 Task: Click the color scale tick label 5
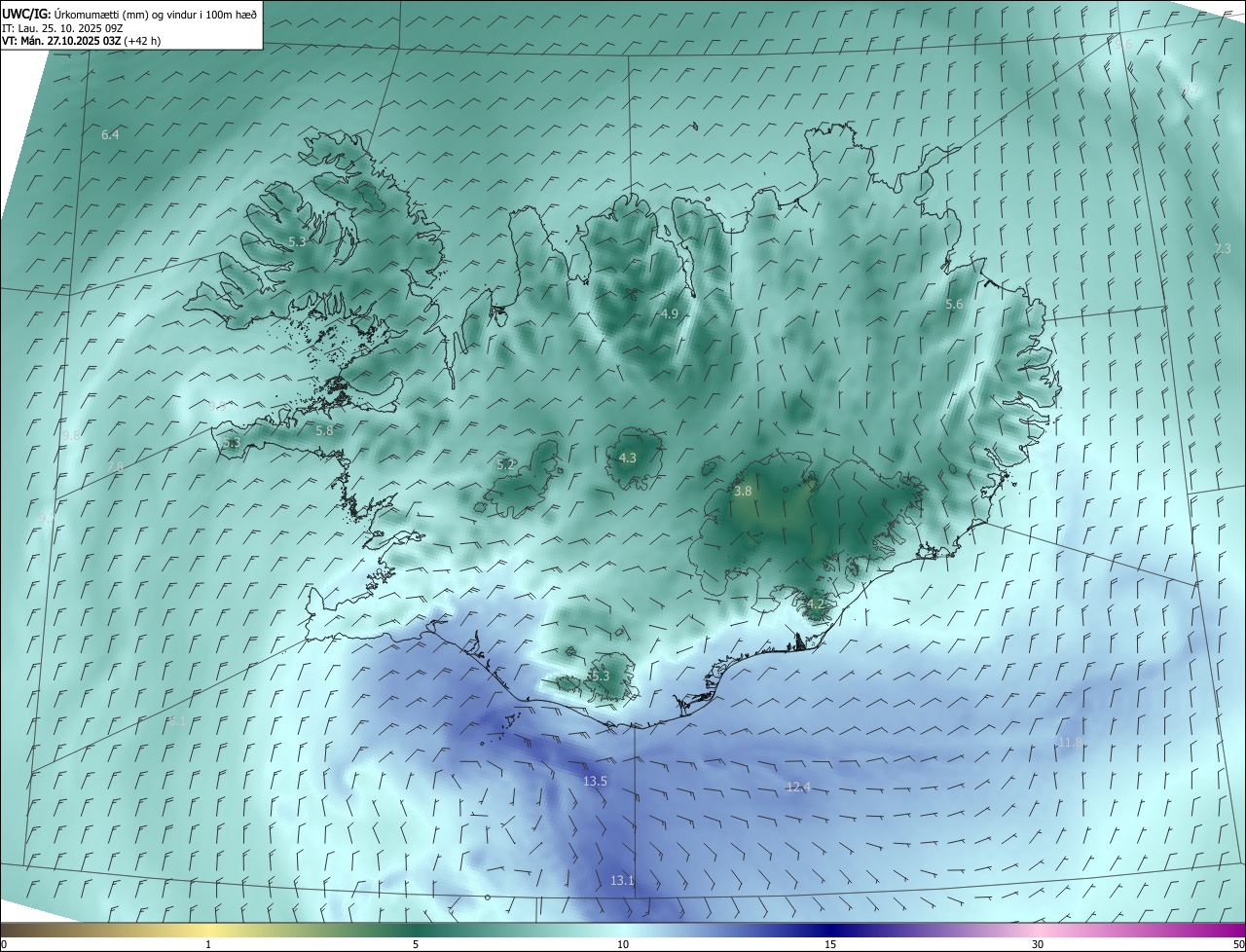[416, 945]
